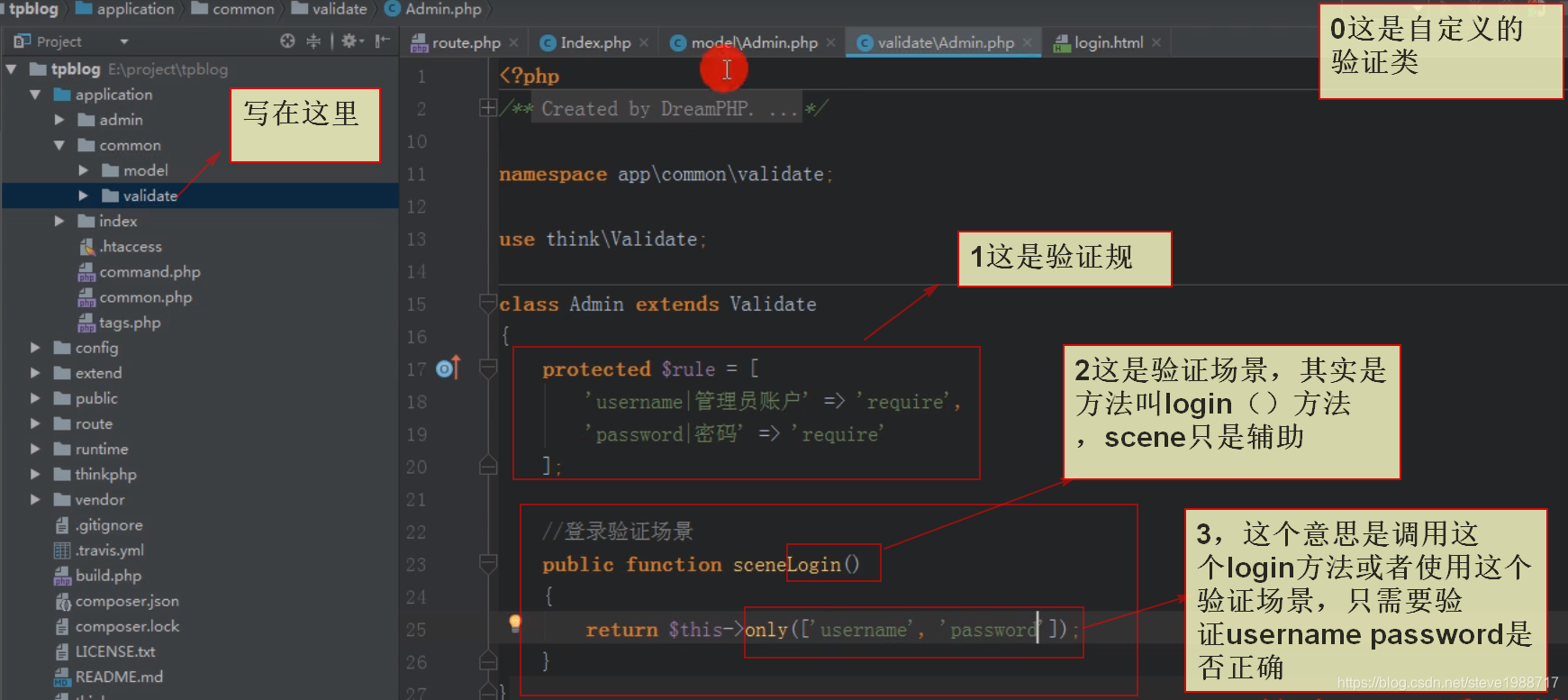Close the route.php tab
The height and width of the screenshot is (700, 1568).
pyautogui.click(x=513, y=42)
